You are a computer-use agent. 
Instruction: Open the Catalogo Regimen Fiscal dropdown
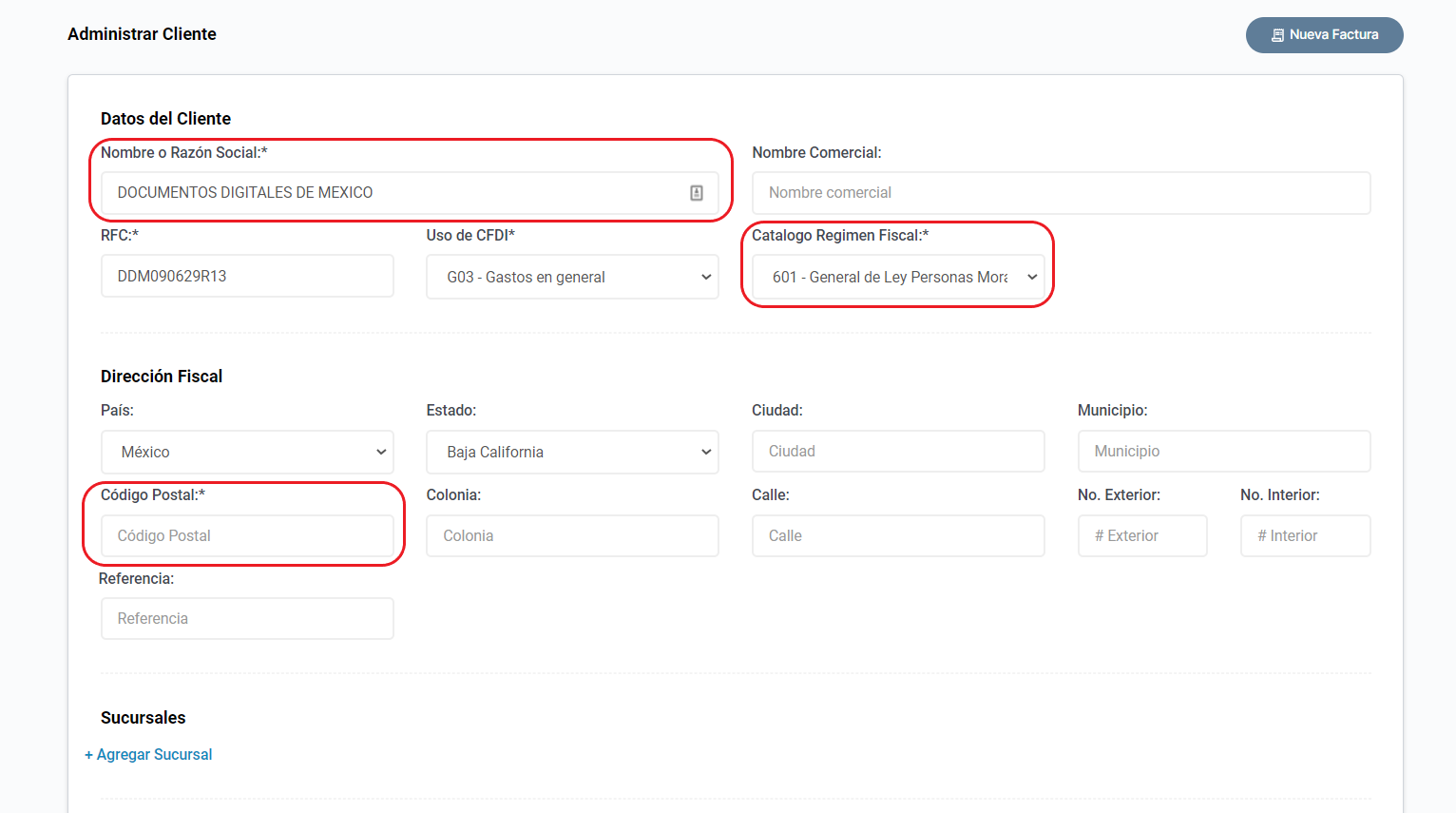898,277
